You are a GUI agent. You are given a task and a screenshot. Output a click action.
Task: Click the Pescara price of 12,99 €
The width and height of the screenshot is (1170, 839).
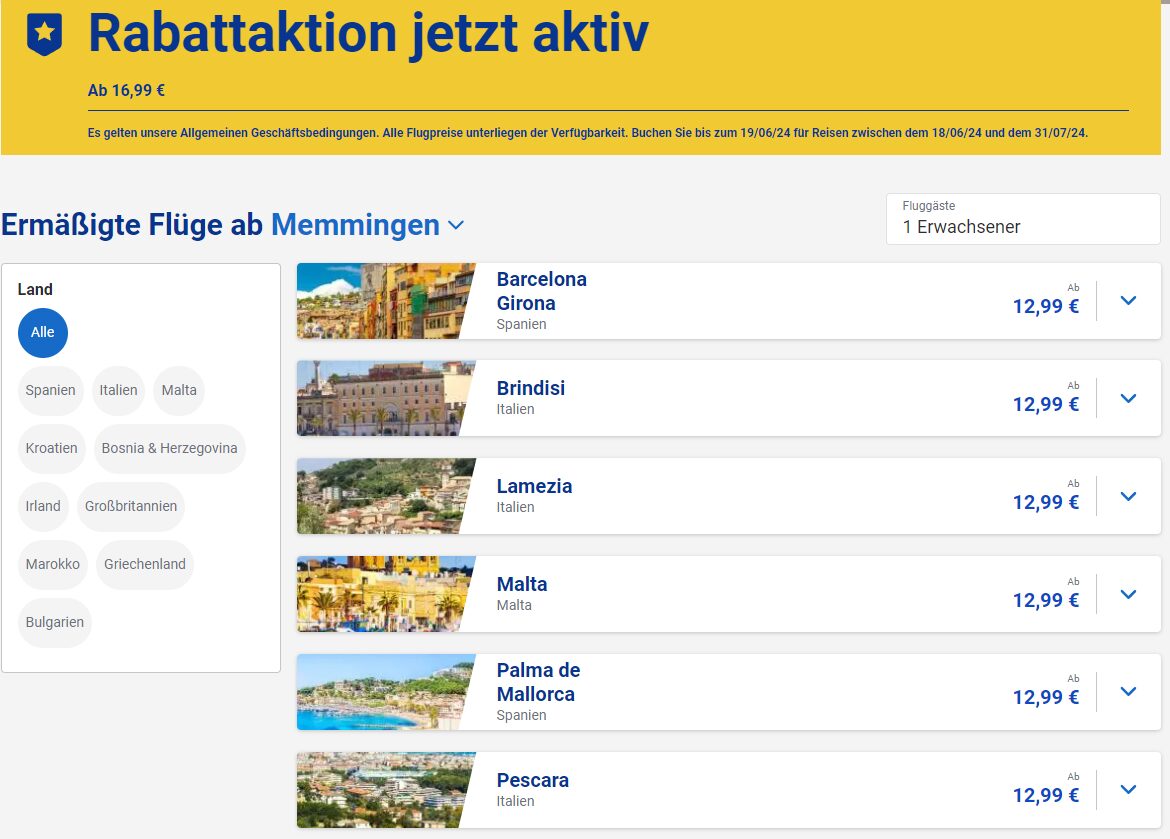pyautogui.click(x=1046, y=795)
